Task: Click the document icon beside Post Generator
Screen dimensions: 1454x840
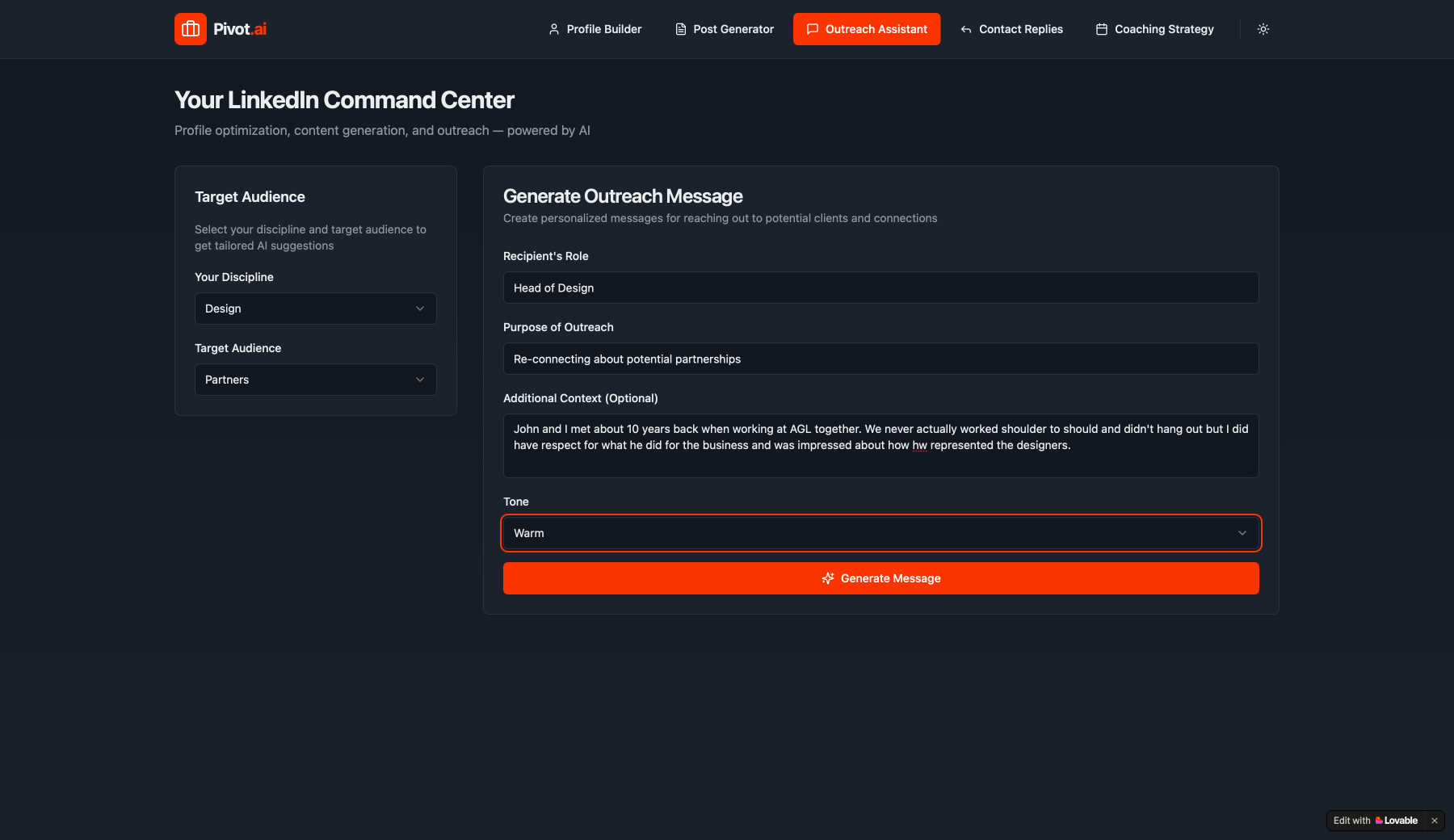Action: point(681,29)
